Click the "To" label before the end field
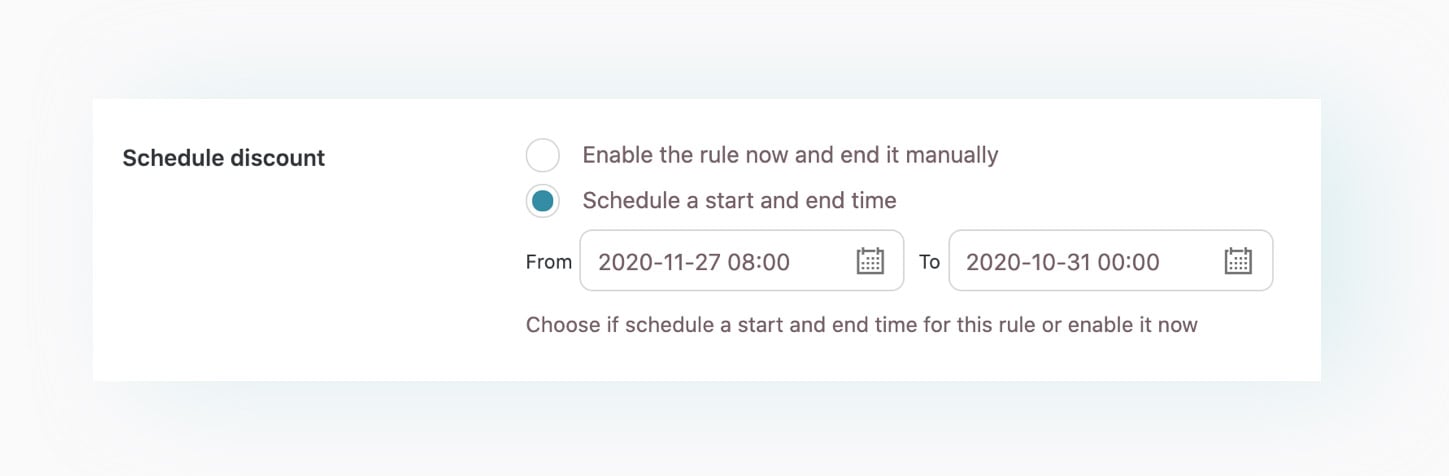1449x476 pixels. tap(929, 262)
